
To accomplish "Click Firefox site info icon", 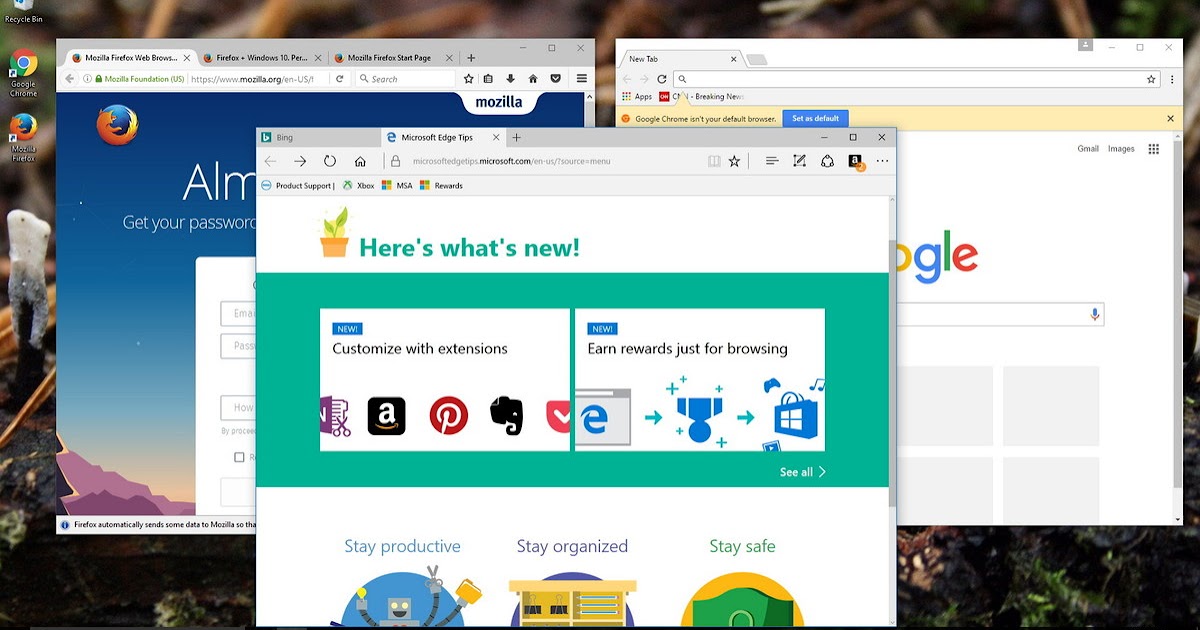I will (88, 79).
